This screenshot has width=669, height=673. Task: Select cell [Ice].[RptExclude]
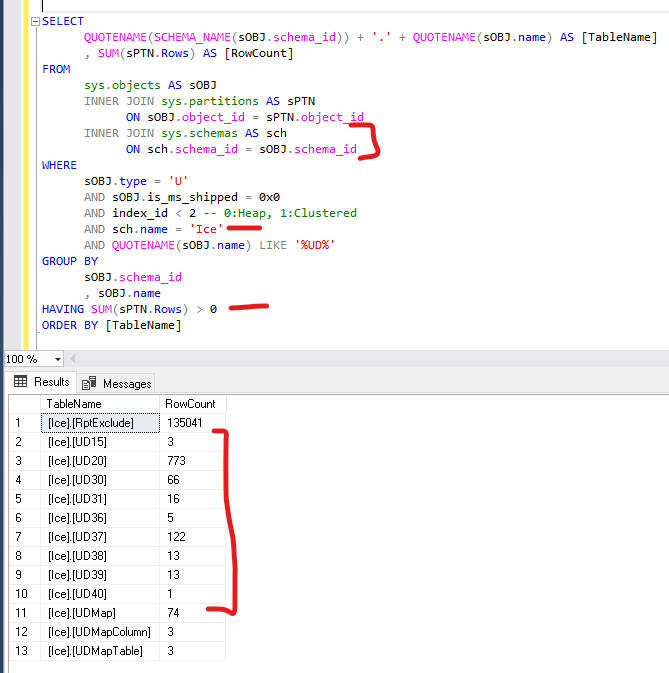point(100,423)
